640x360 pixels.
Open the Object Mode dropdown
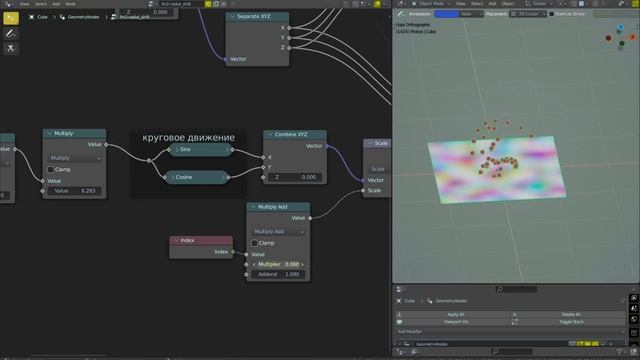[x=431, y=4]
